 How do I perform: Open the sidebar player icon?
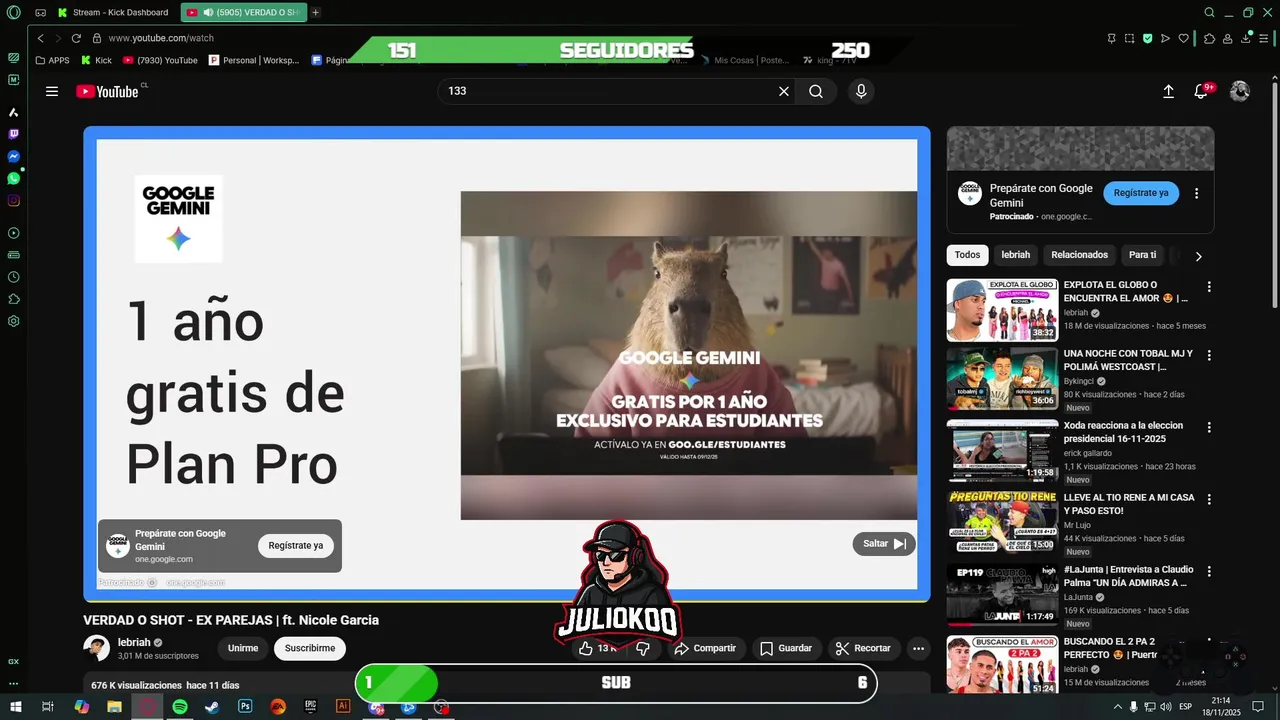[14, 233]
